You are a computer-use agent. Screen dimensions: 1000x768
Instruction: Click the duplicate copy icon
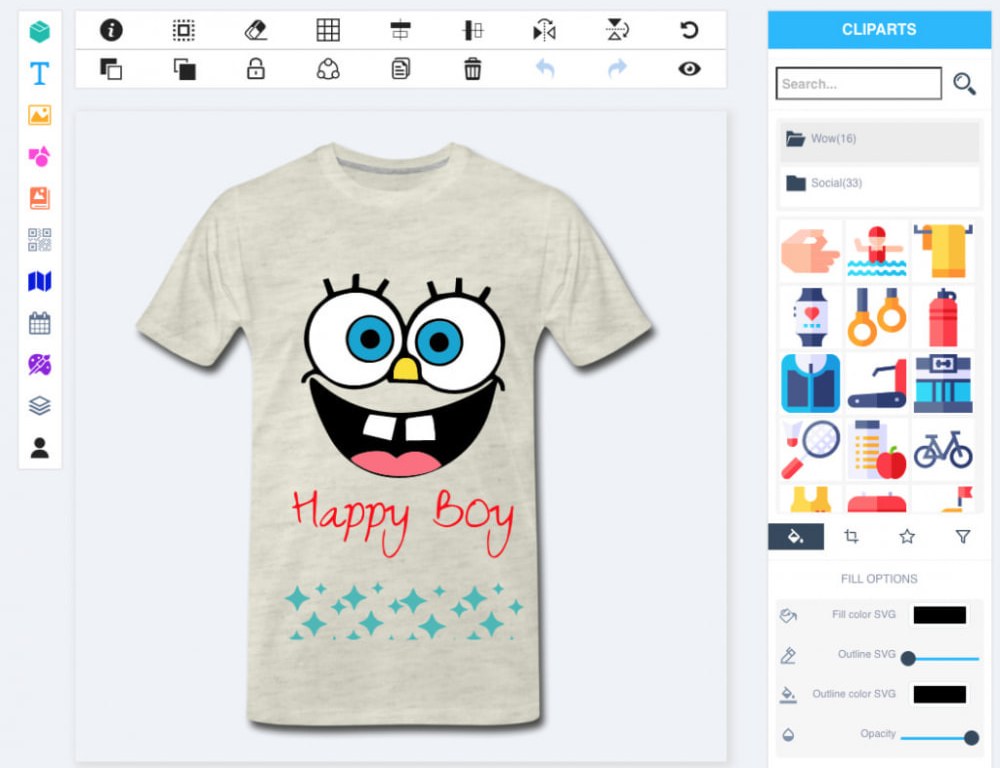(x=401, y=68)
